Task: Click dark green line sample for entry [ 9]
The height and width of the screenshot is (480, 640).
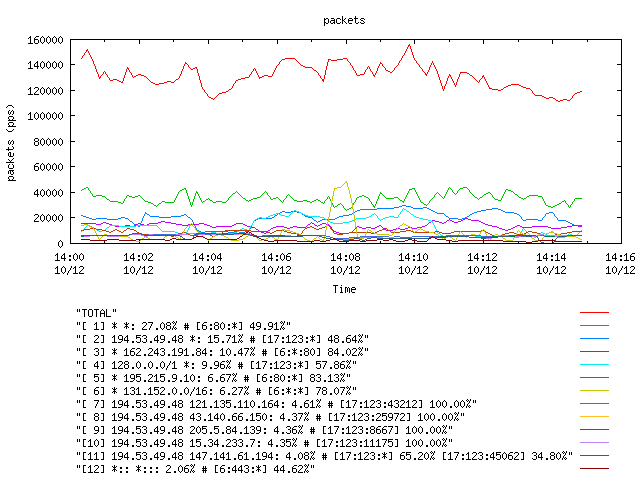Action: pyautogui.click(x=594, y=429)
